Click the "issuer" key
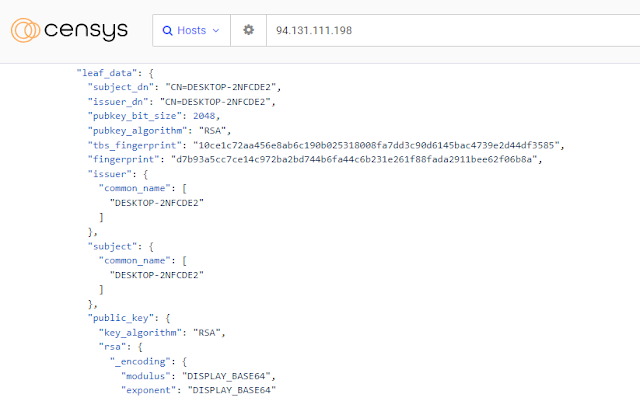This screenshot has height=401, width=640. tap(110, 174)
